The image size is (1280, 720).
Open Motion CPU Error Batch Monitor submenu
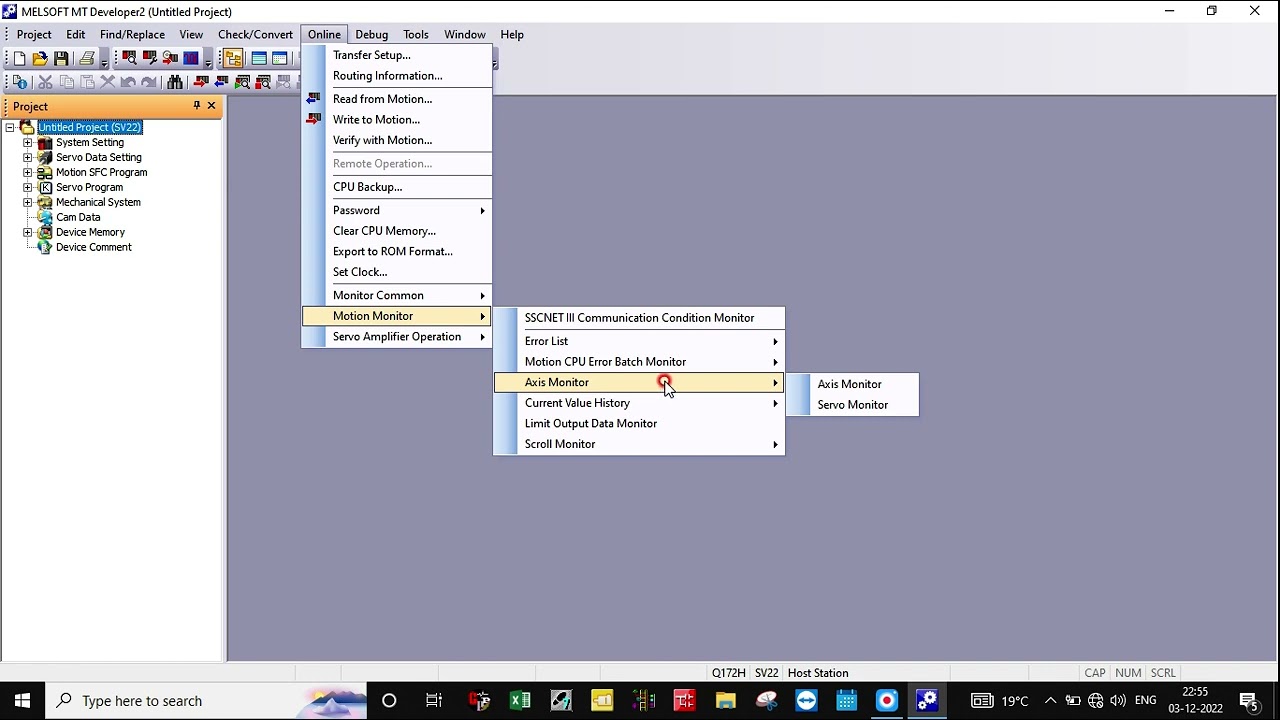pyautogui.click(x=639, y=362)
